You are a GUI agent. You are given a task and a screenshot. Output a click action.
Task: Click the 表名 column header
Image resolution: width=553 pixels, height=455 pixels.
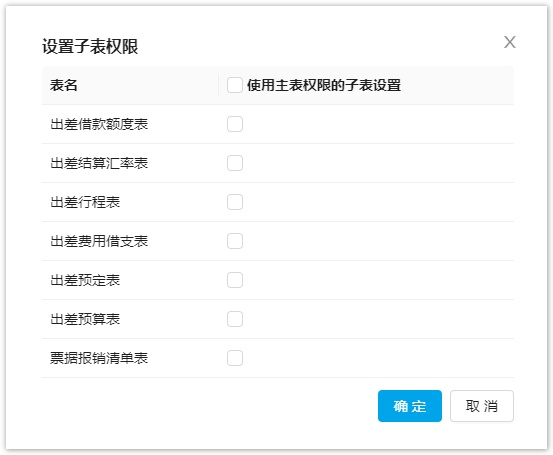tap(63, 85)
